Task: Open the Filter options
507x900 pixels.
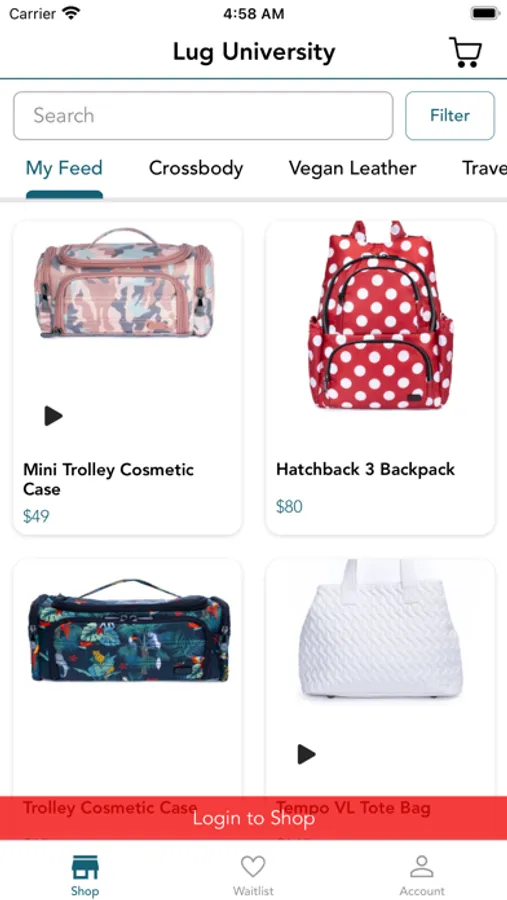Action: click(x=450, y=115)
